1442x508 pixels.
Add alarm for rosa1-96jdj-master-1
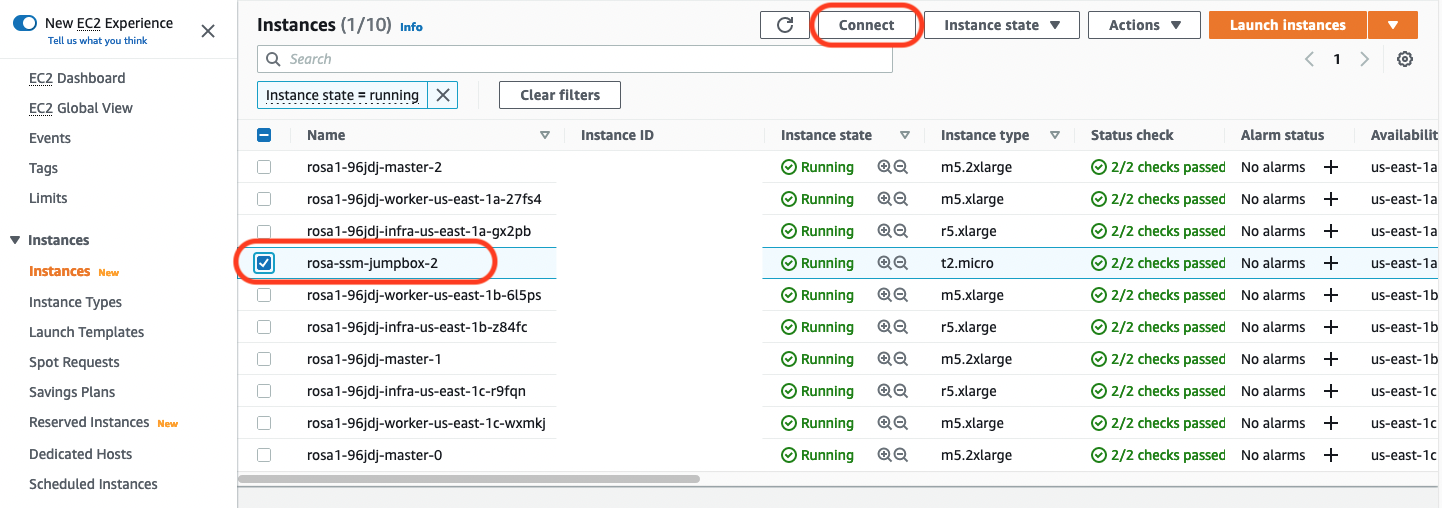pos(1331,359)
